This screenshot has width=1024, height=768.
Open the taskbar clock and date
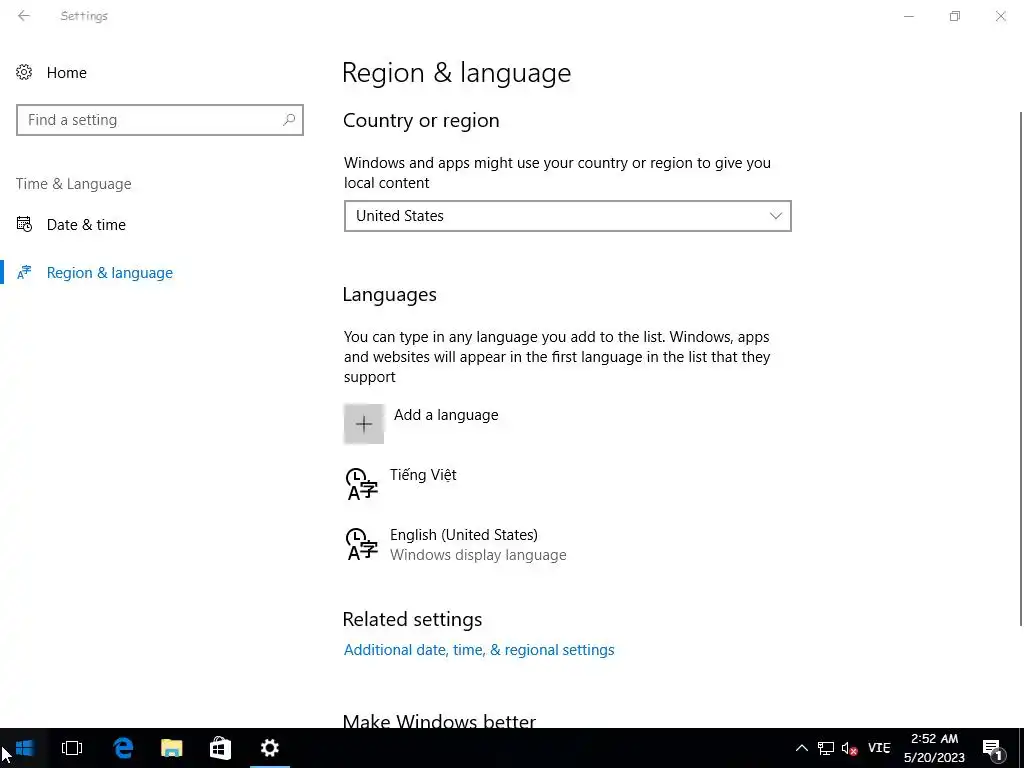pos(934,748)
